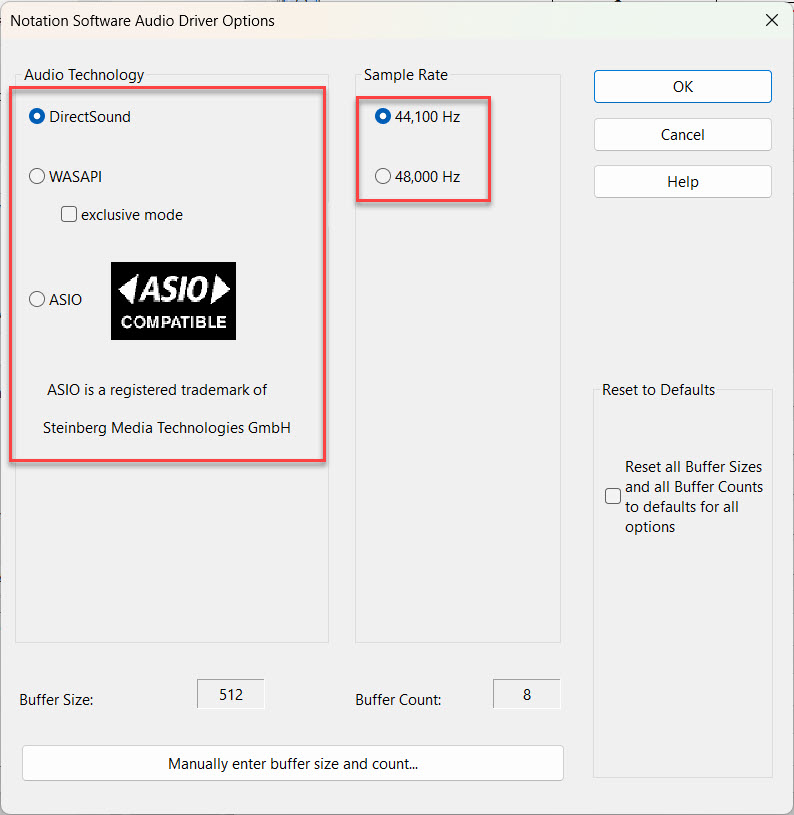This screenshot has height=815, width=794.
Task: Click the ASIO Compatible logo
Action: 173,301
